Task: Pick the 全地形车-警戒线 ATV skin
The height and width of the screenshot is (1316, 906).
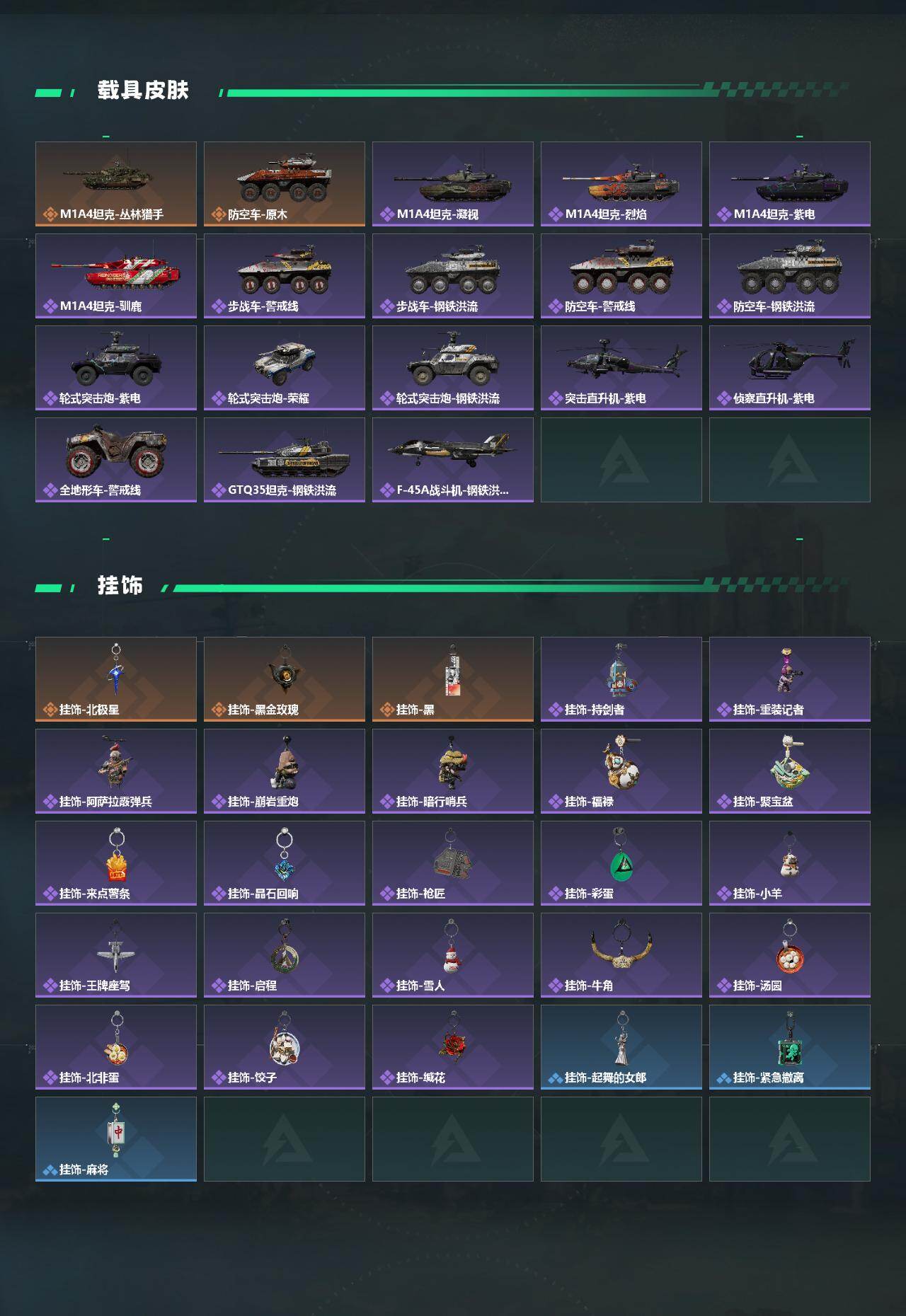Action: click(x=116, y=460)
